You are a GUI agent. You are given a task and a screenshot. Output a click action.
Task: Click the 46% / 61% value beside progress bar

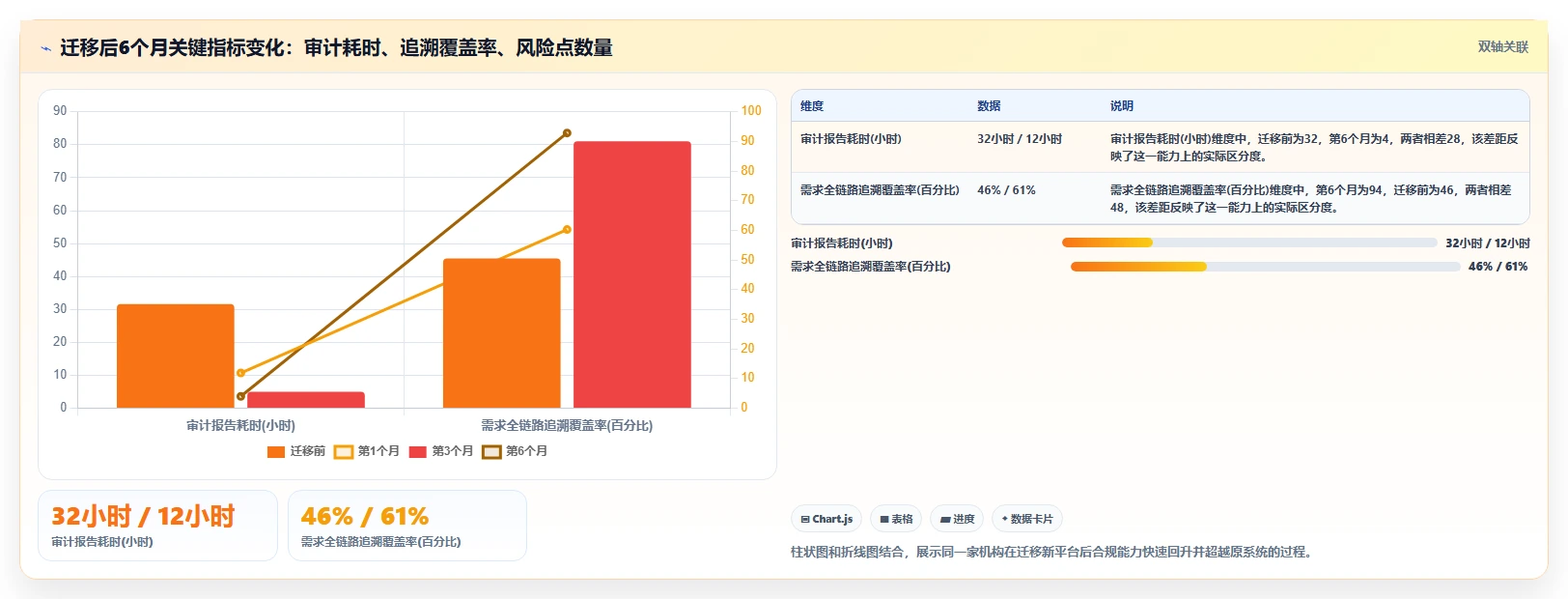coord(1498,267)
